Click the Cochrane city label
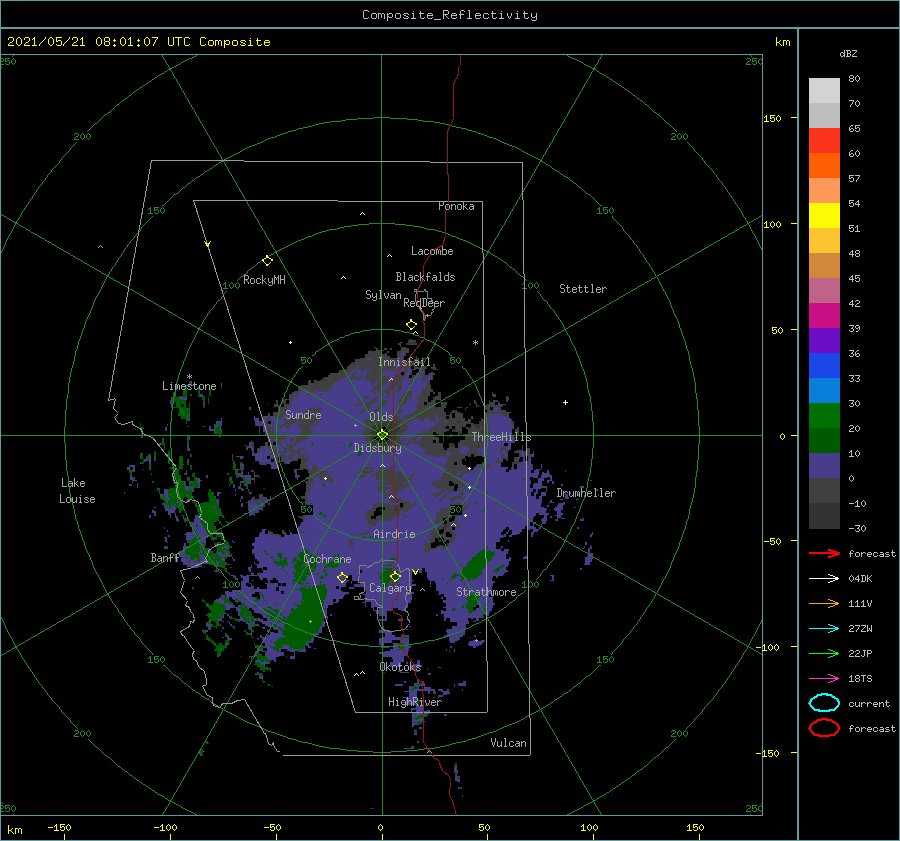 coord(327,559)
